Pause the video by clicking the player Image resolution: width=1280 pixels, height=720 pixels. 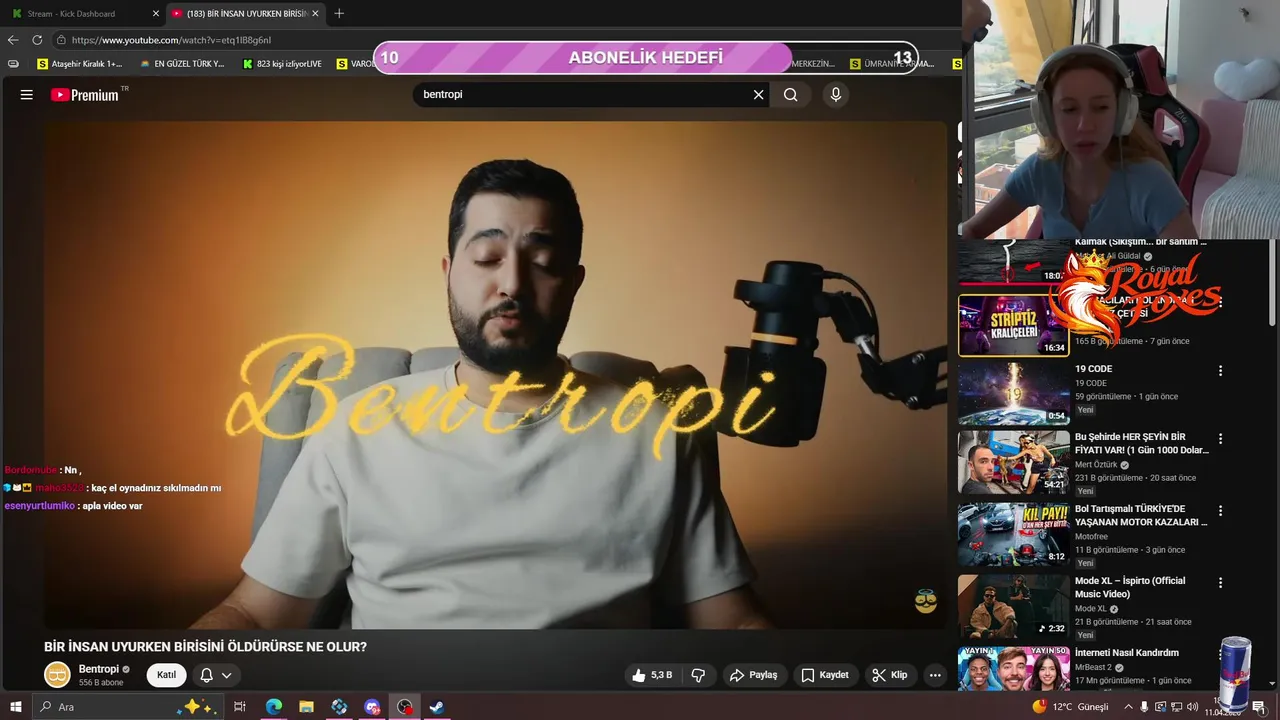495,375
